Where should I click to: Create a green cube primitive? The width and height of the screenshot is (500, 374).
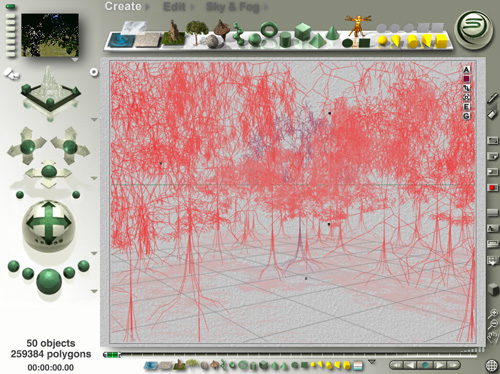303,31
